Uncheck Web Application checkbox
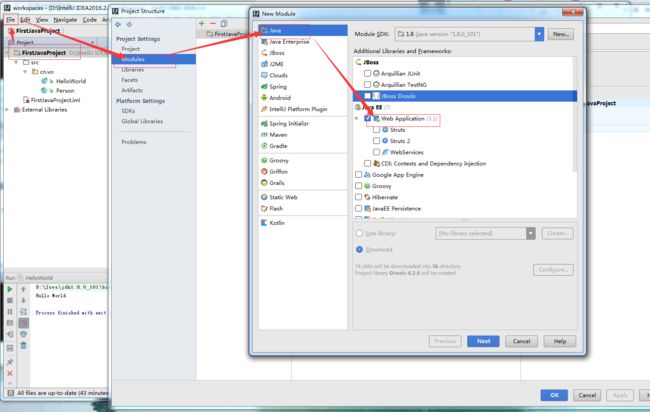 pyautogui.click(x=367, y=118)
